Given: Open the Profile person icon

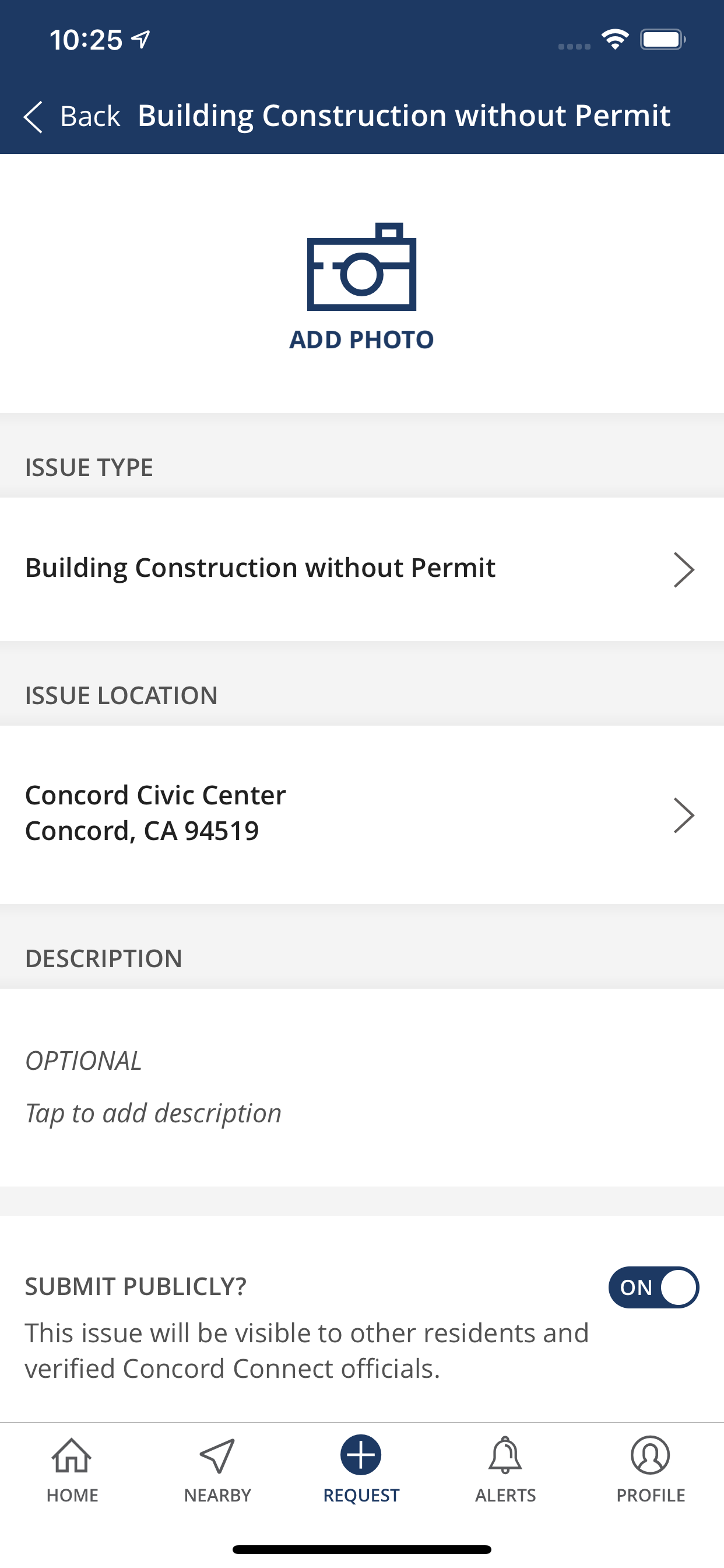Looking at the screenshot, I should (x=651, y=1455).
